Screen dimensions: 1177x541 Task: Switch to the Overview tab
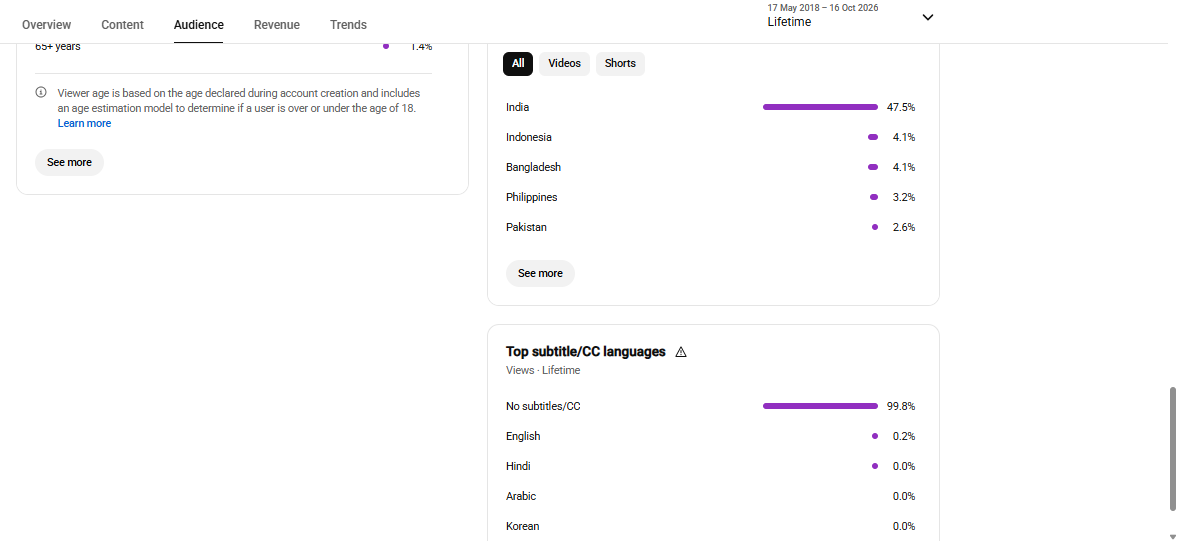47,25
